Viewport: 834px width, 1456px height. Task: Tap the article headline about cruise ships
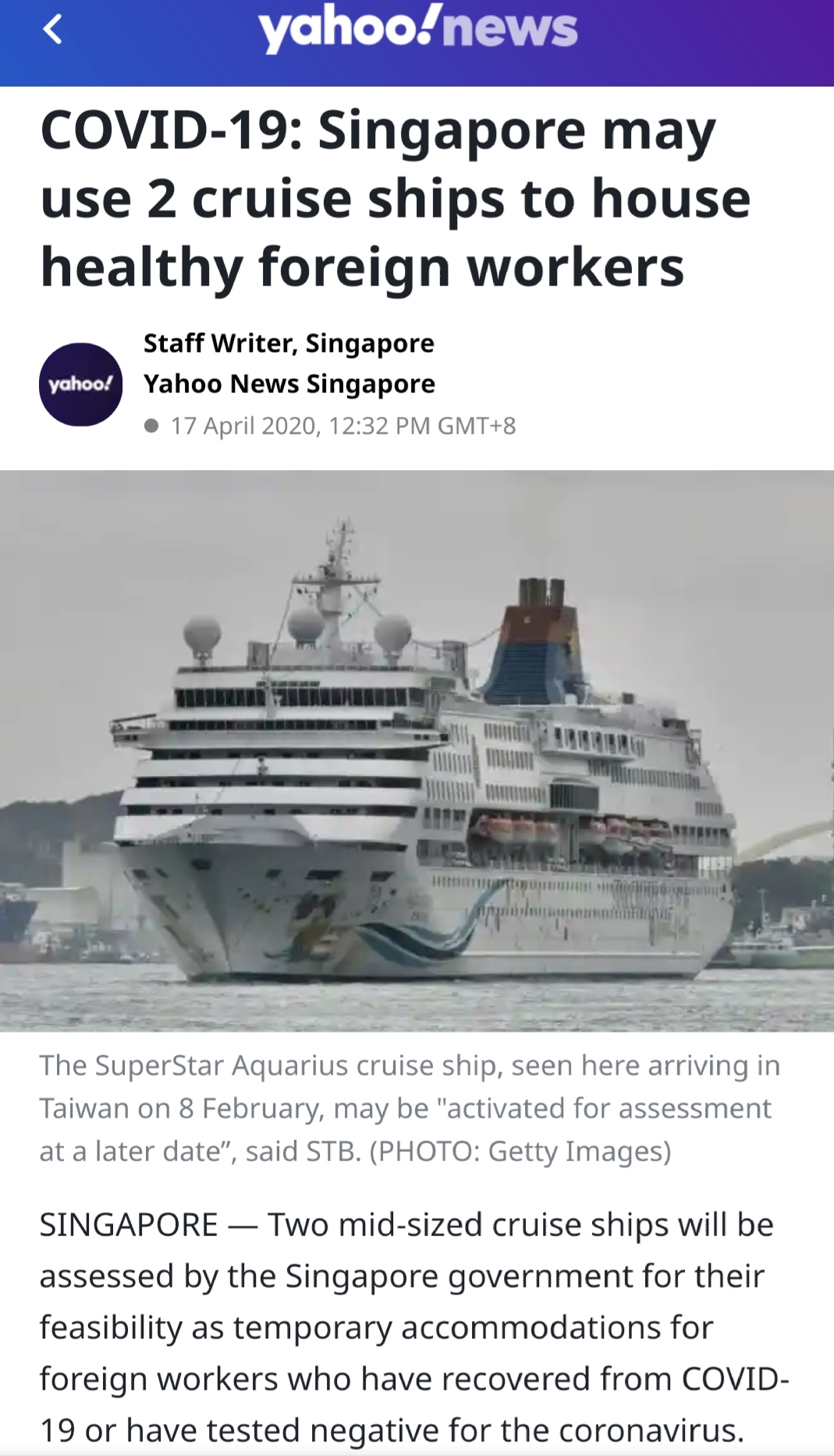point(396,198)
